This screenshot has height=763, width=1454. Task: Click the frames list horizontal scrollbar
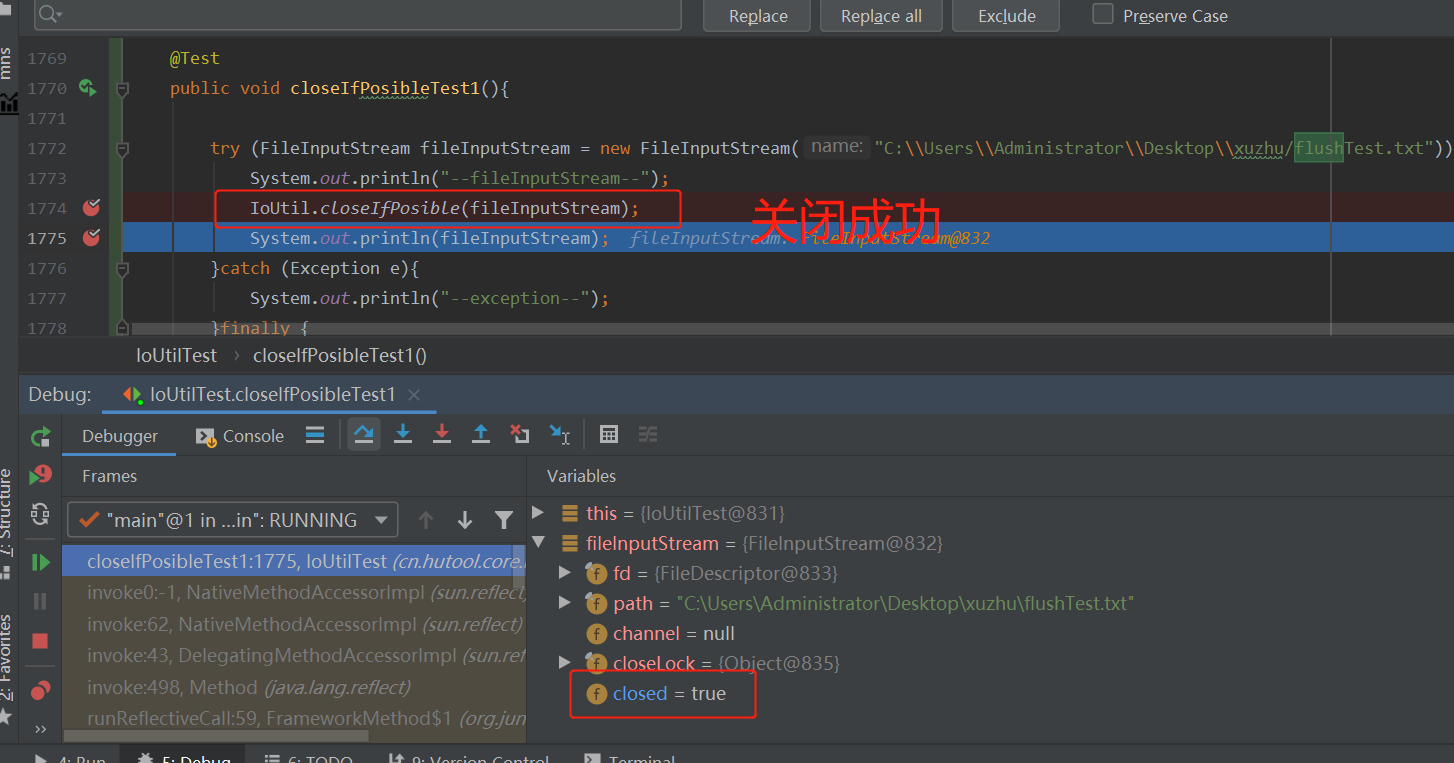(216, 736)
